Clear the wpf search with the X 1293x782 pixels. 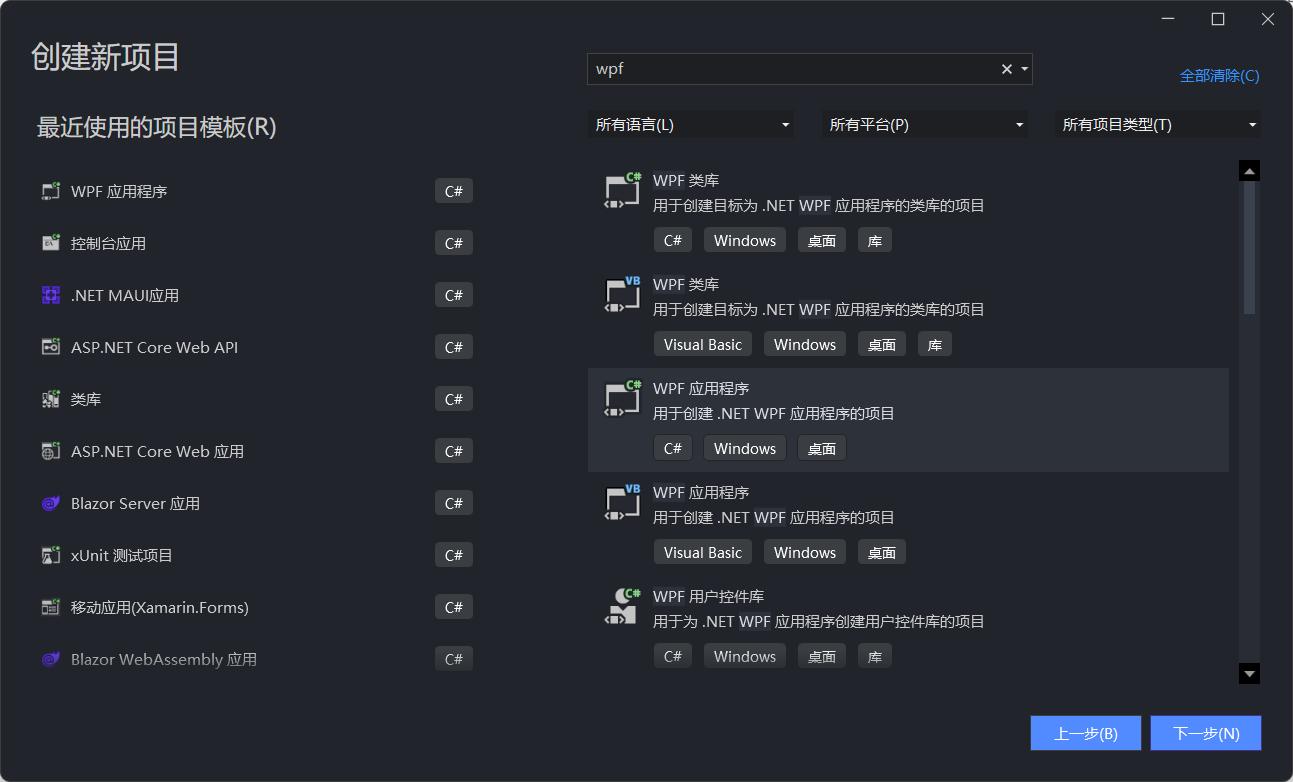(x=1005, y=68)
